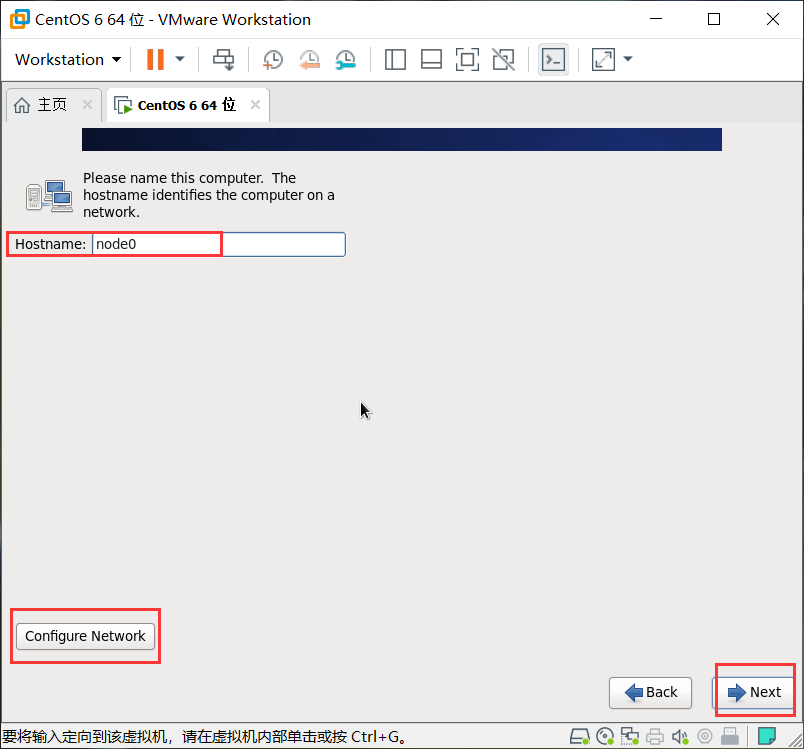Click the VMware Workstation title bar logo
Image resolution: width=804 pixels, height=749 pixels.
click(x=20, y=19)
